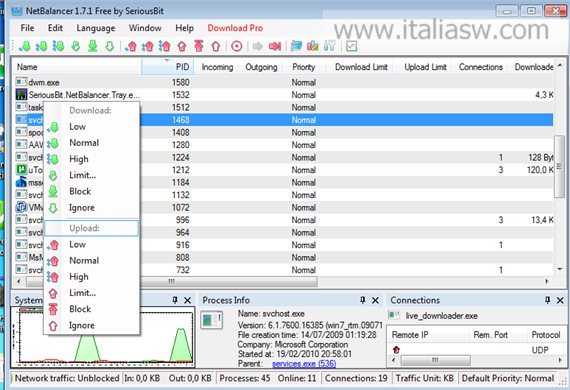Click the settings tools toolbar icon
570x390 pixels.
click(x=329, y=46)
